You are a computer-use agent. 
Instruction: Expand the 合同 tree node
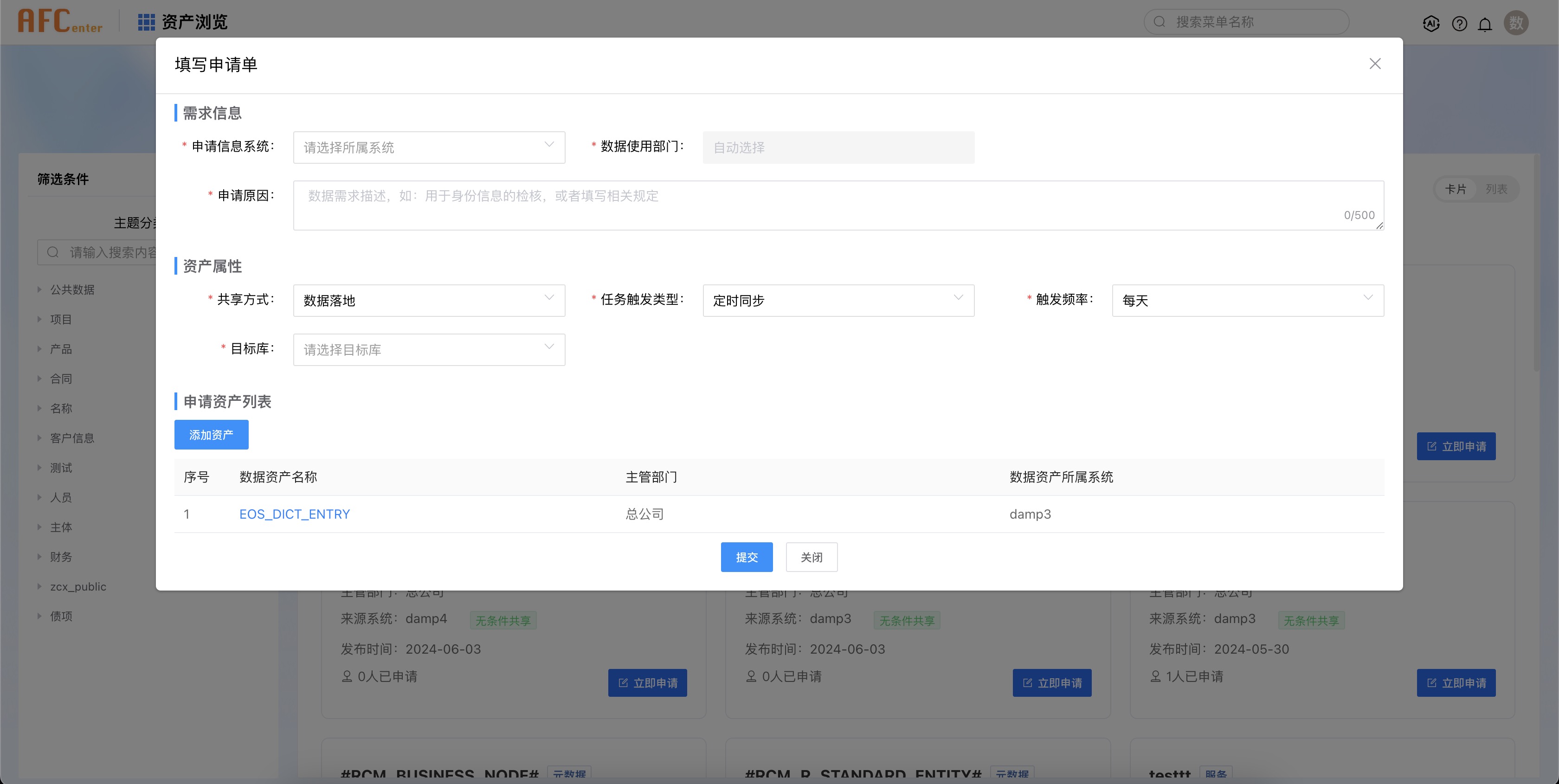pos(39,379)
